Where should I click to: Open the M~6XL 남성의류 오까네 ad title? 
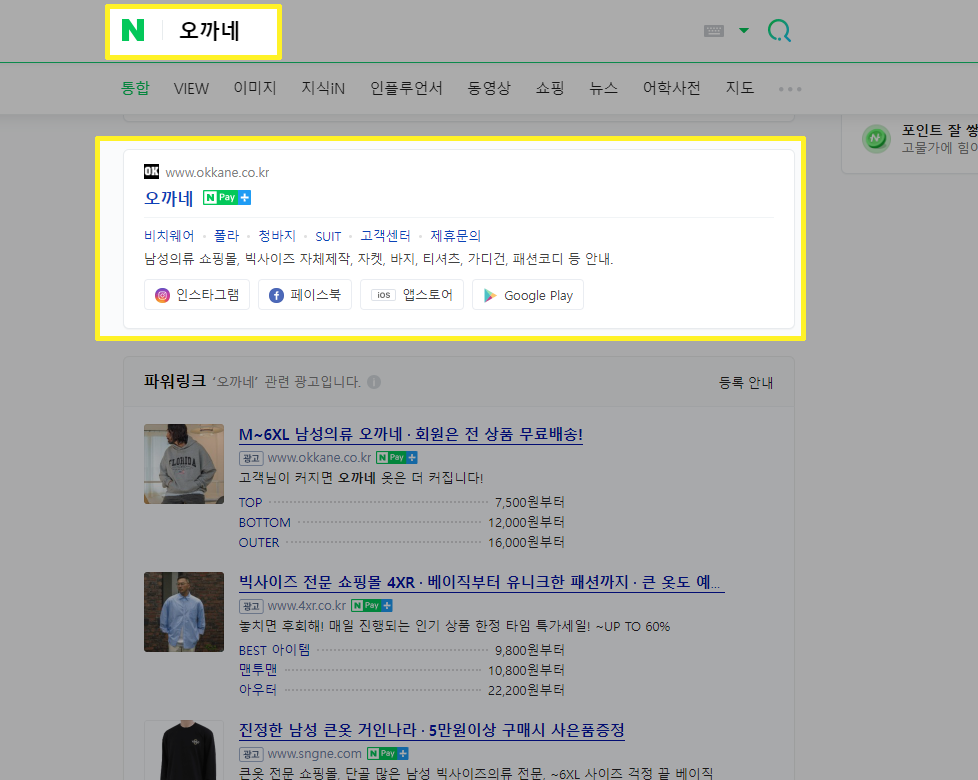point(410,434)
